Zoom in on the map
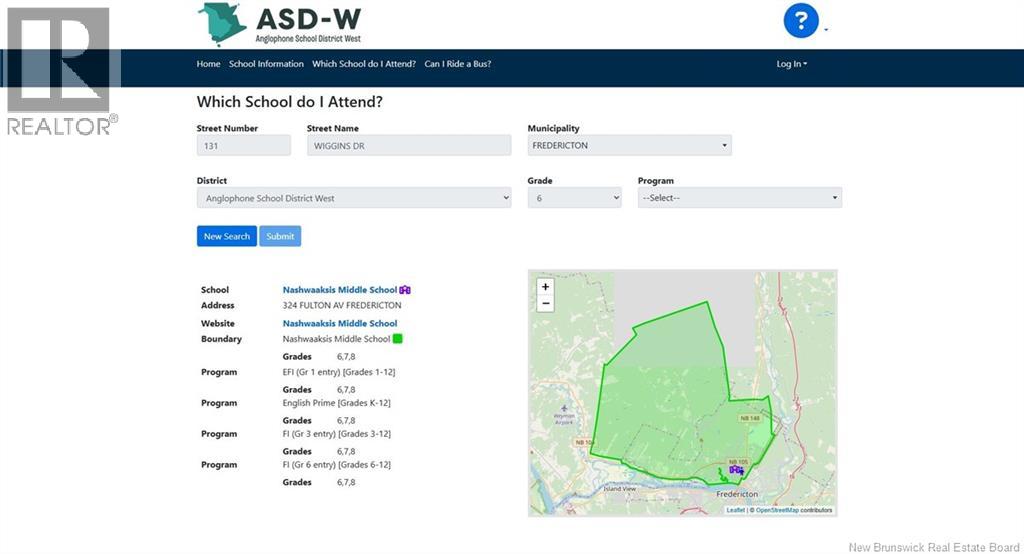Screen dimensions: 1024x554 click(545, 287)
